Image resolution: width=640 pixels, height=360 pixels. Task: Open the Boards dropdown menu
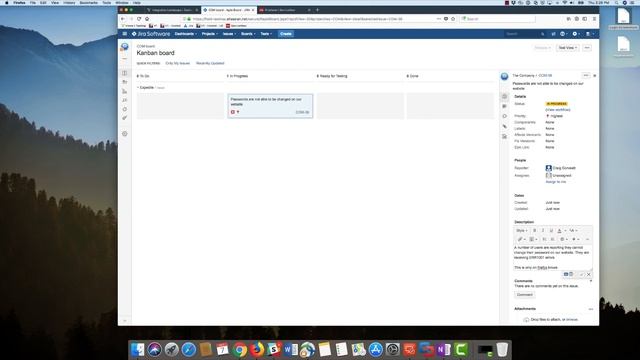248,34
